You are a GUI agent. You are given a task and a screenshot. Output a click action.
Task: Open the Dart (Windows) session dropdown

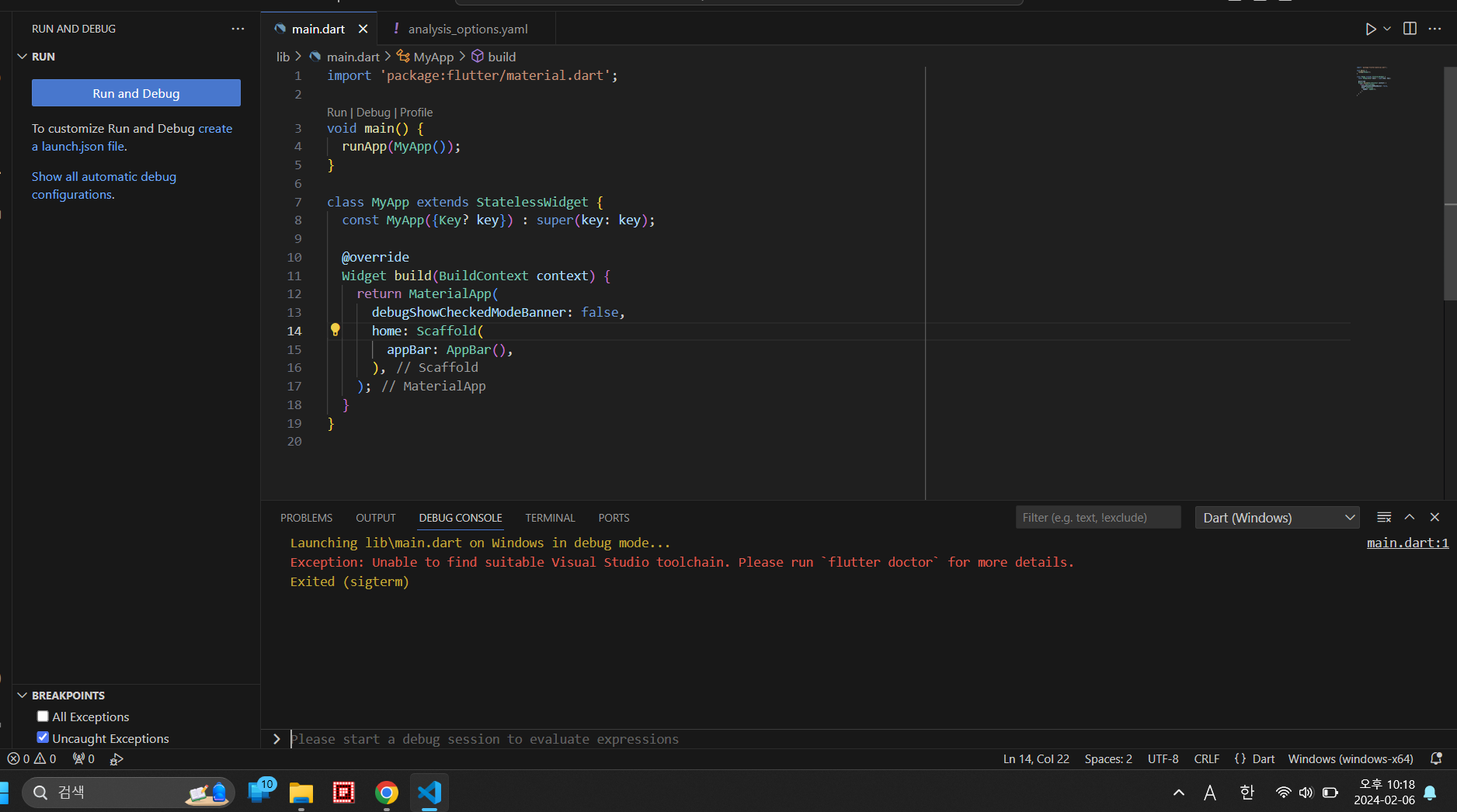coord(1278,517)
